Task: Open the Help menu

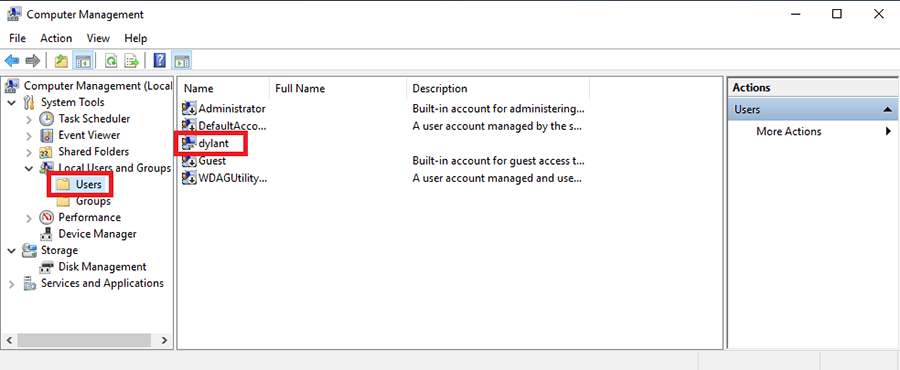Action: [136, 38]
